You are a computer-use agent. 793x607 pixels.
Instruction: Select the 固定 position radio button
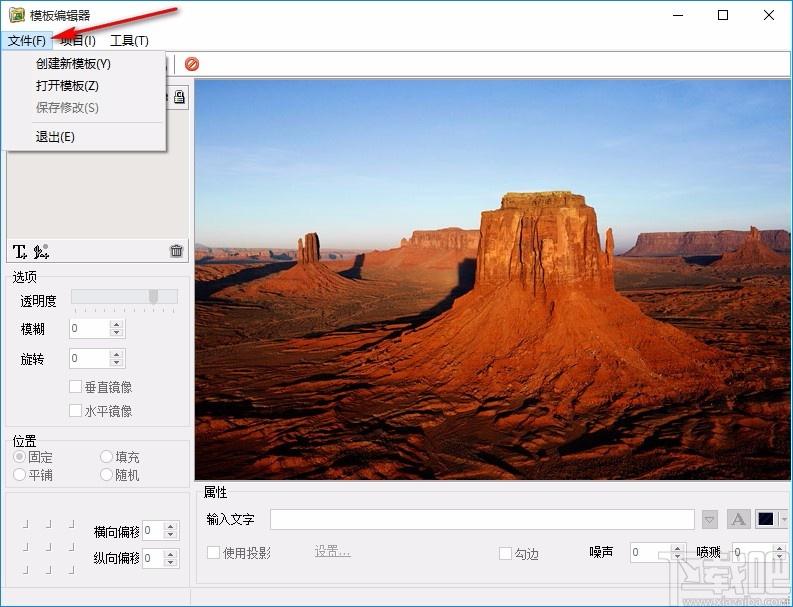(x=20, y=457)
